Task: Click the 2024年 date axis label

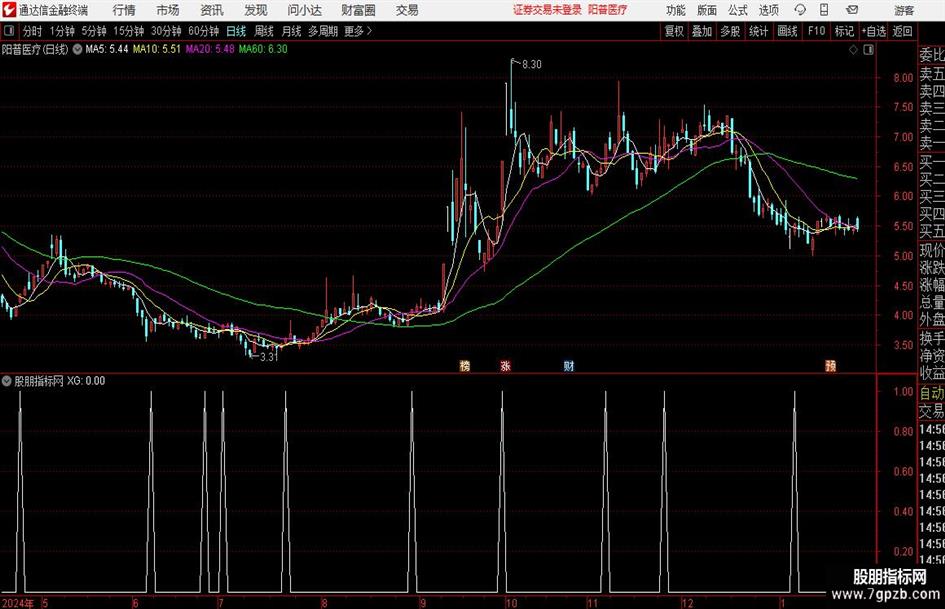Action: pyautogui.click(x=18, y=603)
